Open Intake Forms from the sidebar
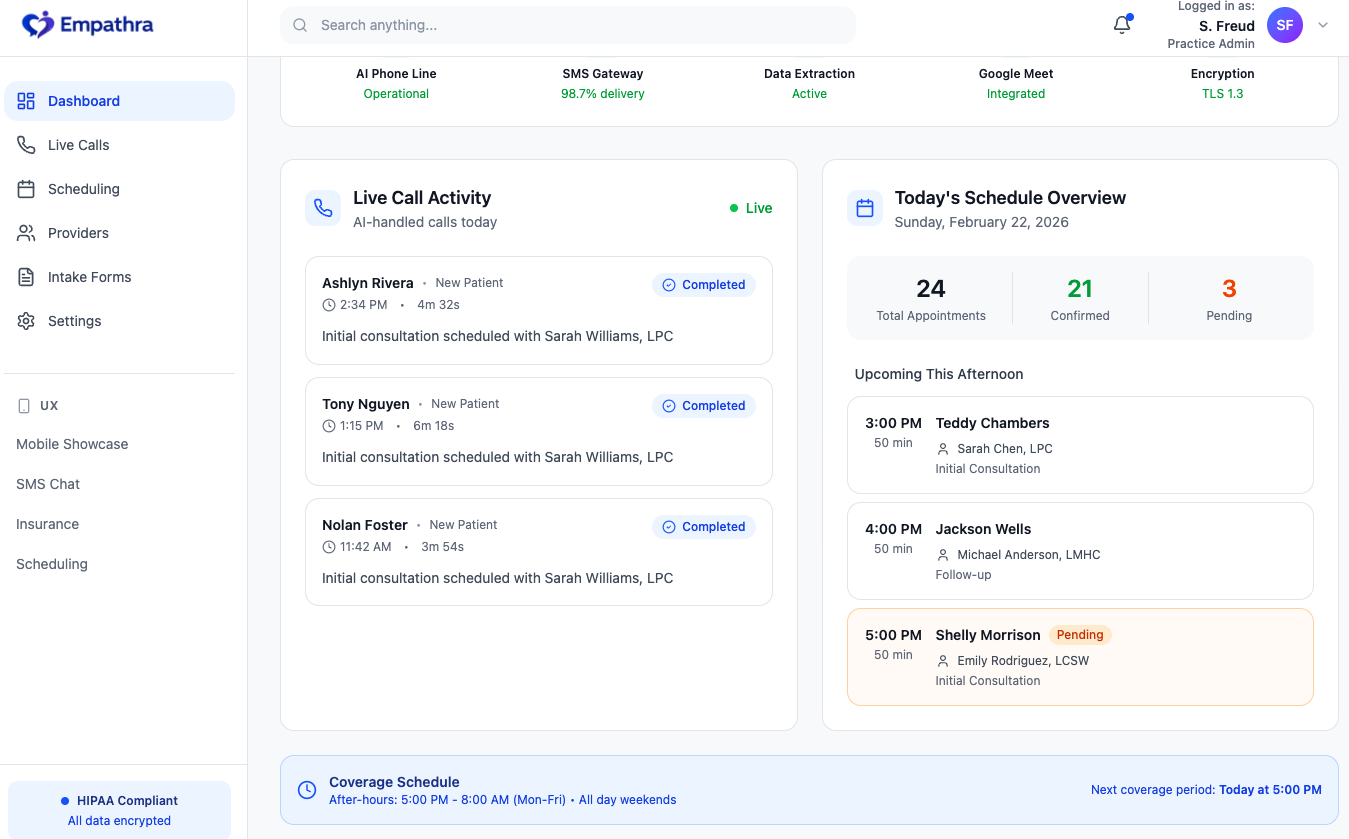The height and width of the screenshot is (839, 1349). point(89,277)
